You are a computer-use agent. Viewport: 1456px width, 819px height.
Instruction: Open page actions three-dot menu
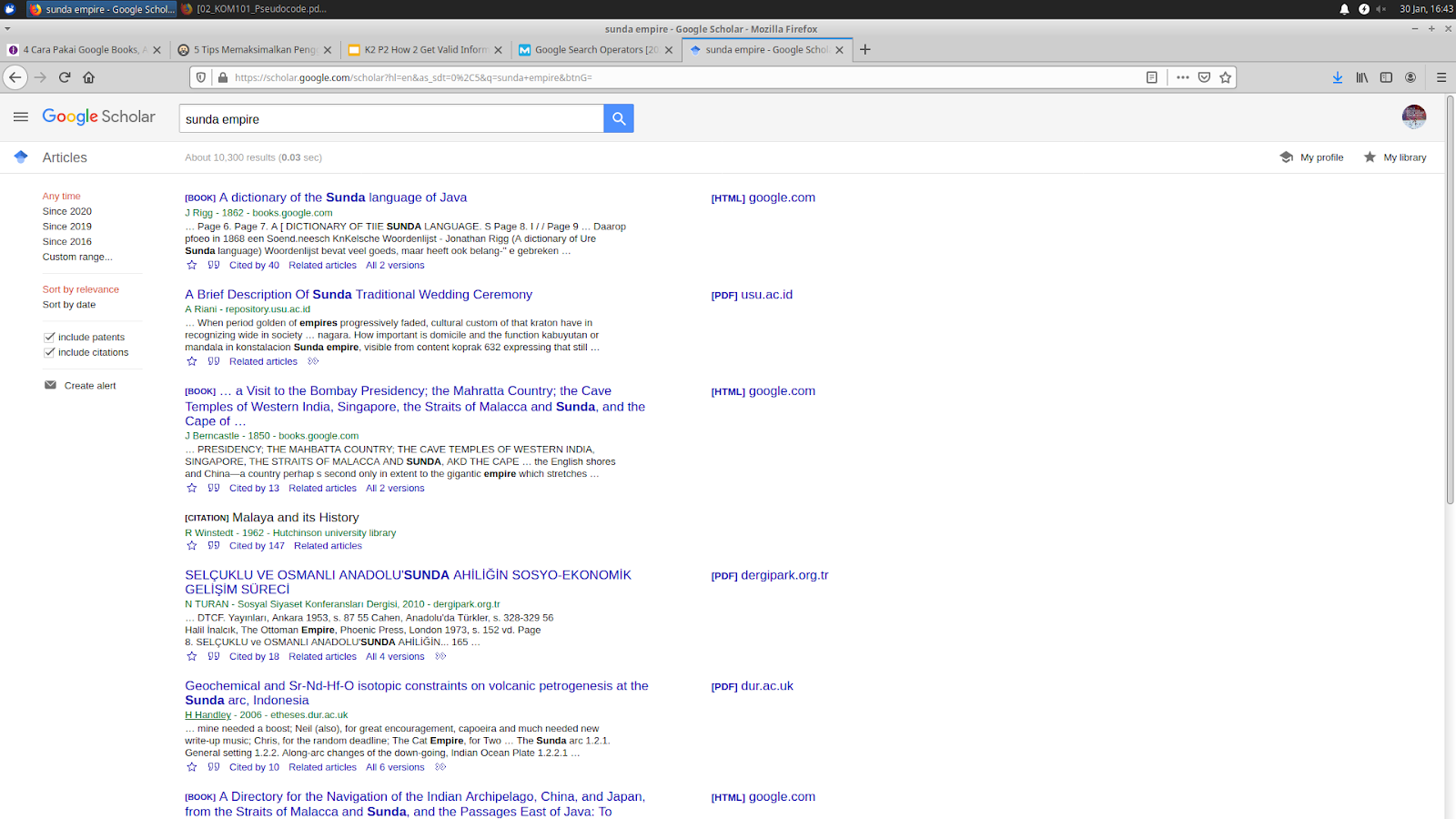tap(1182, 77)
